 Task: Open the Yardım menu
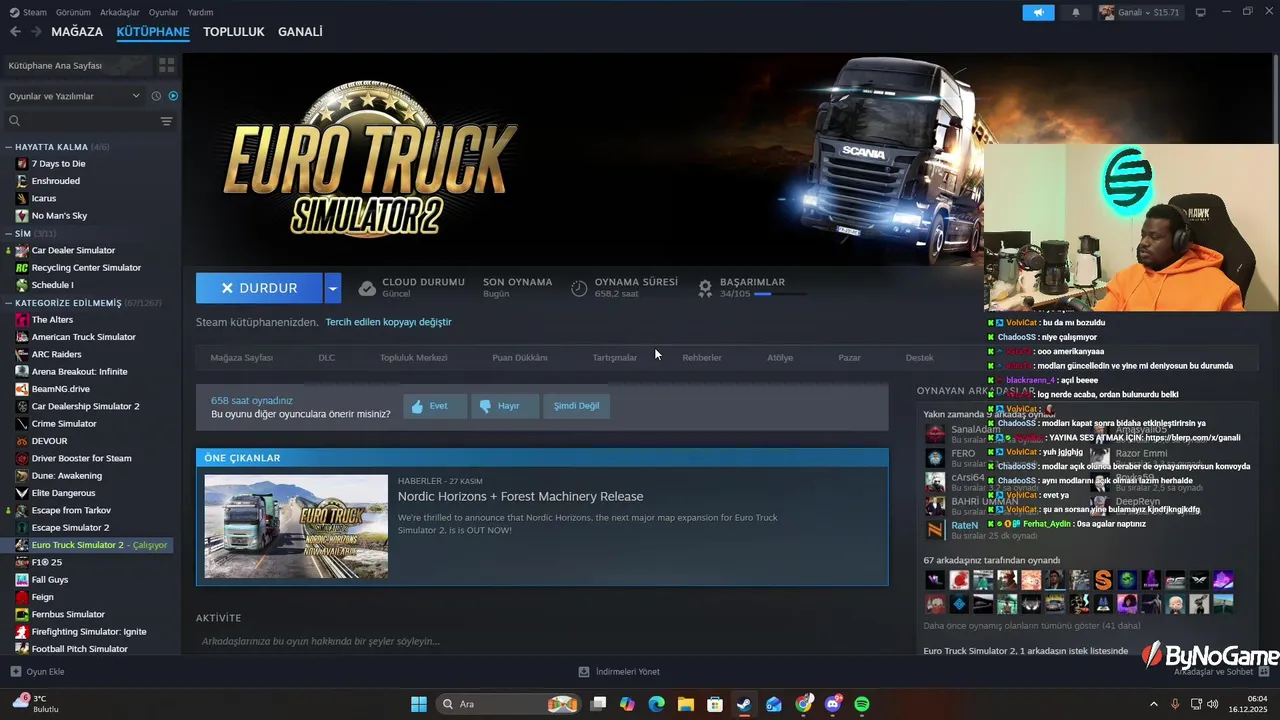pos(200,12)
